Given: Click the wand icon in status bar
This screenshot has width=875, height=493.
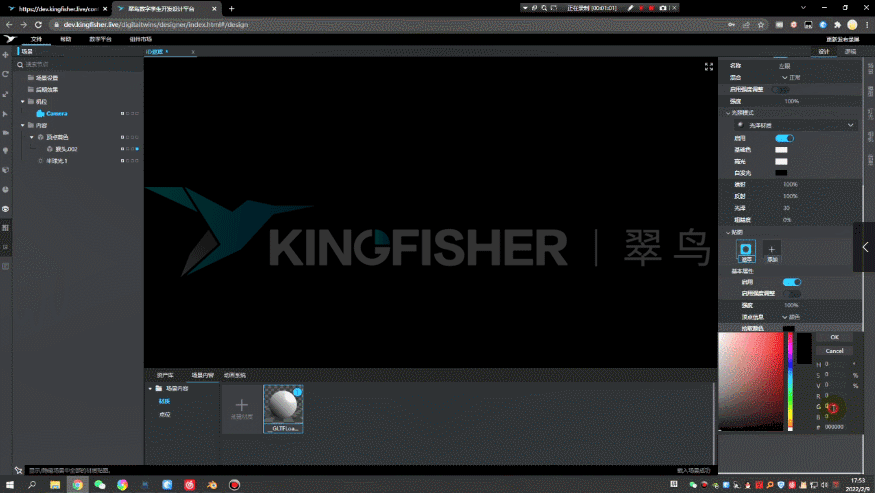Looking at the screenshot, I should (x=18, y=471).
